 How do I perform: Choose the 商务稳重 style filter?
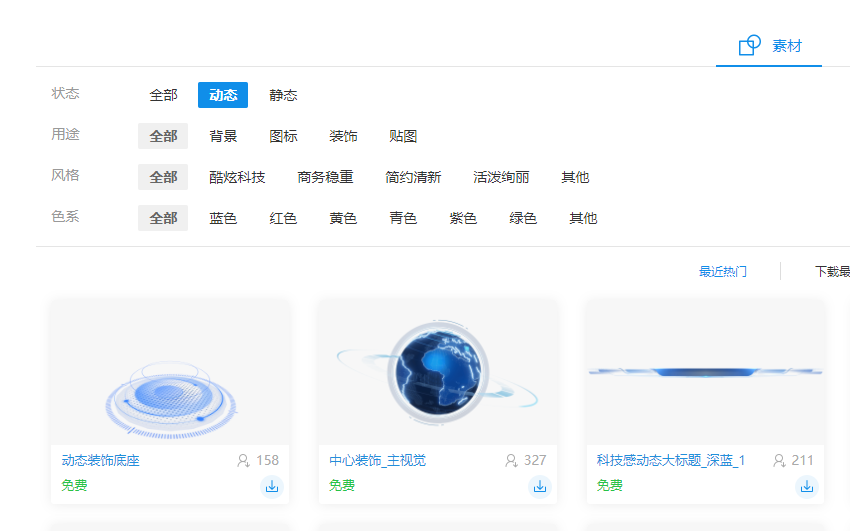[325, 177]
